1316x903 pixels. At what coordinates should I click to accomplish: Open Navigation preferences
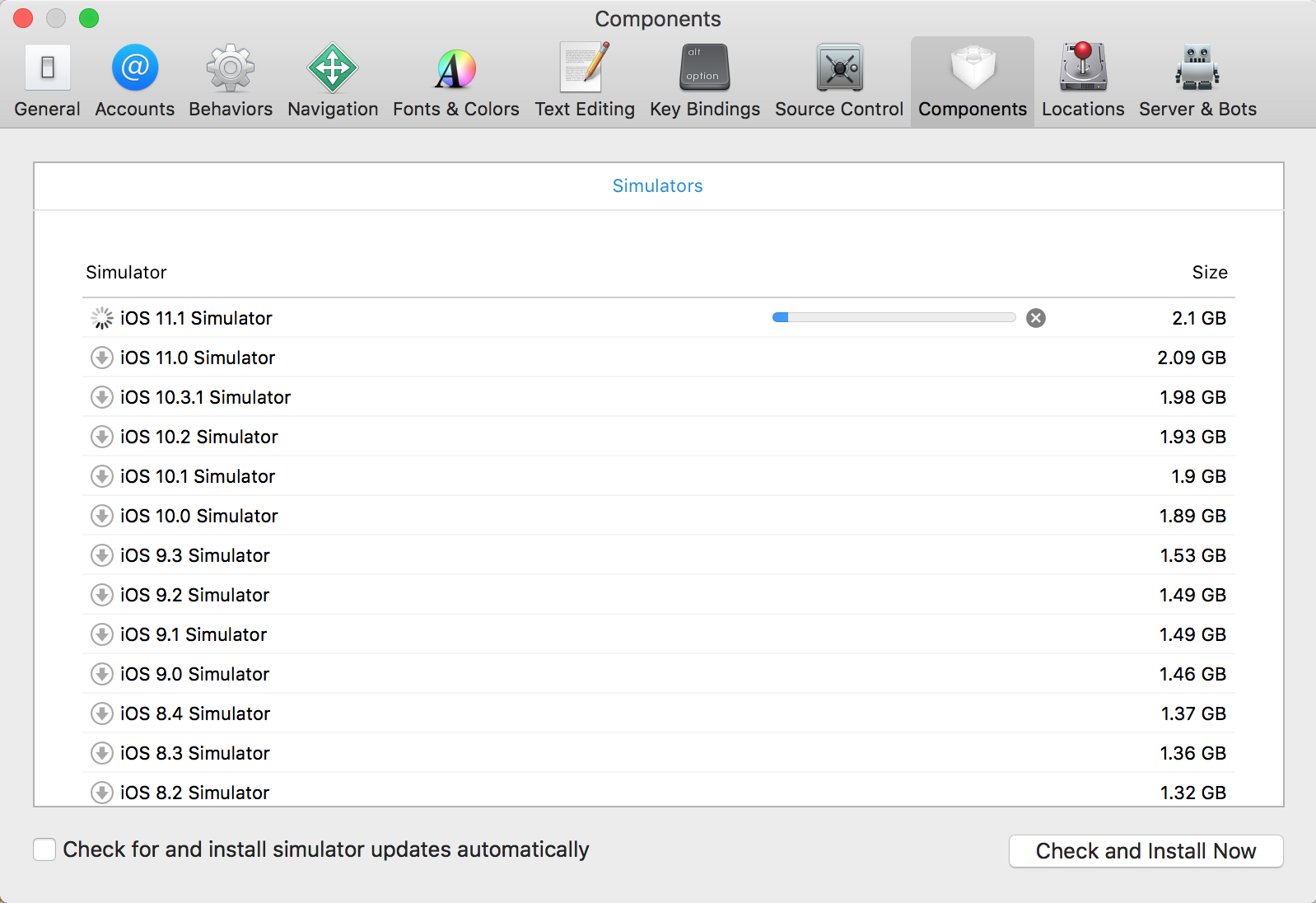[333, 82]
